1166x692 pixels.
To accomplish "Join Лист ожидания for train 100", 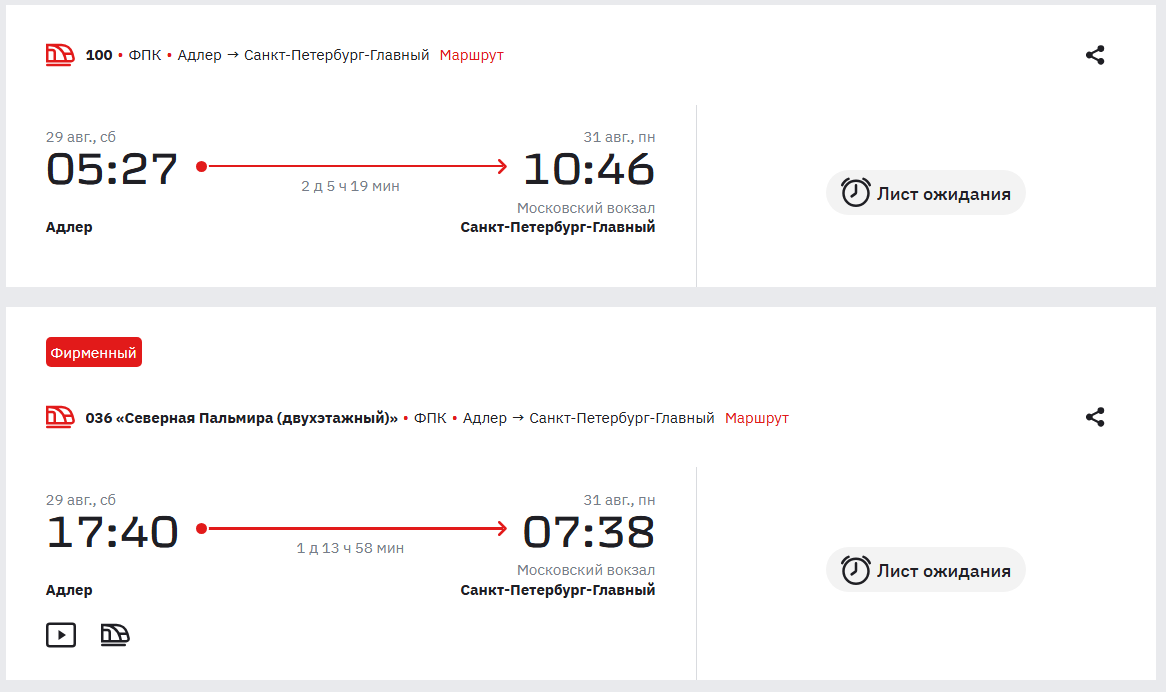I will click(x=926, y=193).
